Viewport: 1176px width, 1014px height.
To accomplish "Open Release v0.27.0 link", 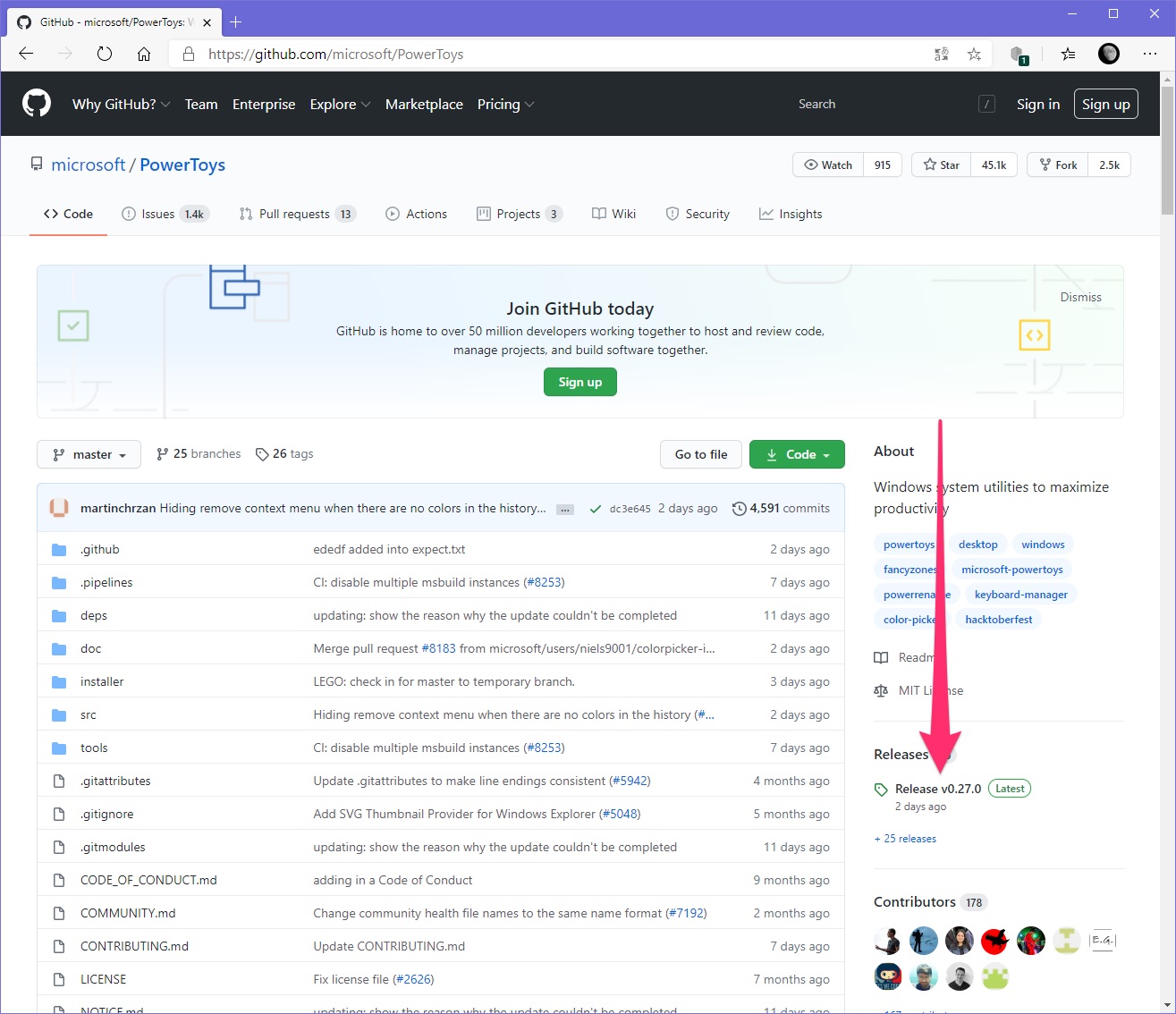I will click(x=938, y=789).
